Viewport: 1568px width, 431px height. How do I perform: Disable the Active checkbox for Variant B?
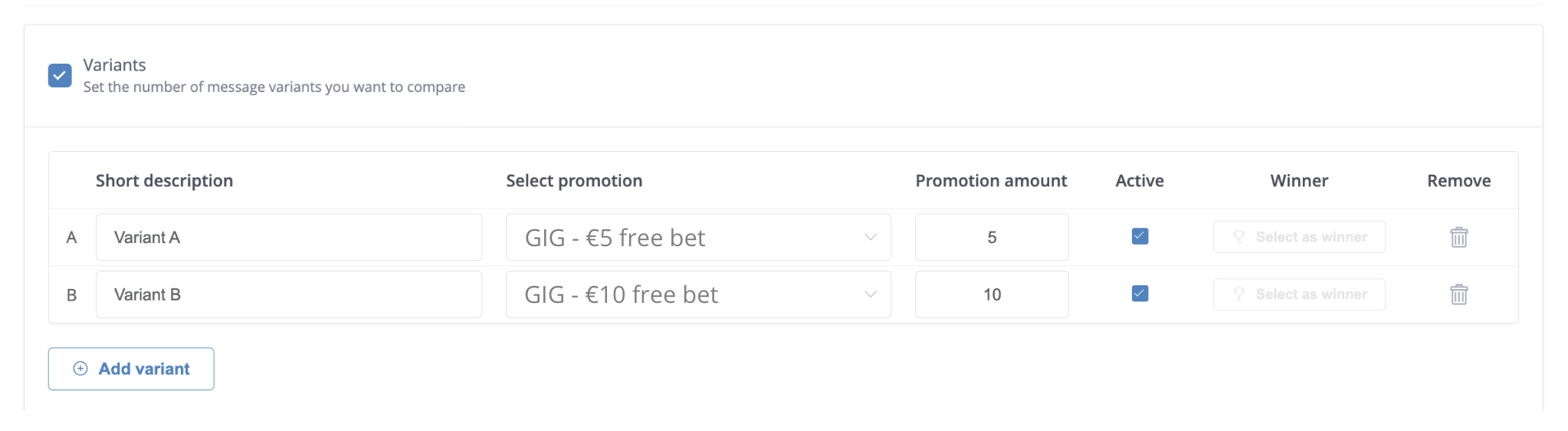pyautogui.click(x=1140, y=294)
